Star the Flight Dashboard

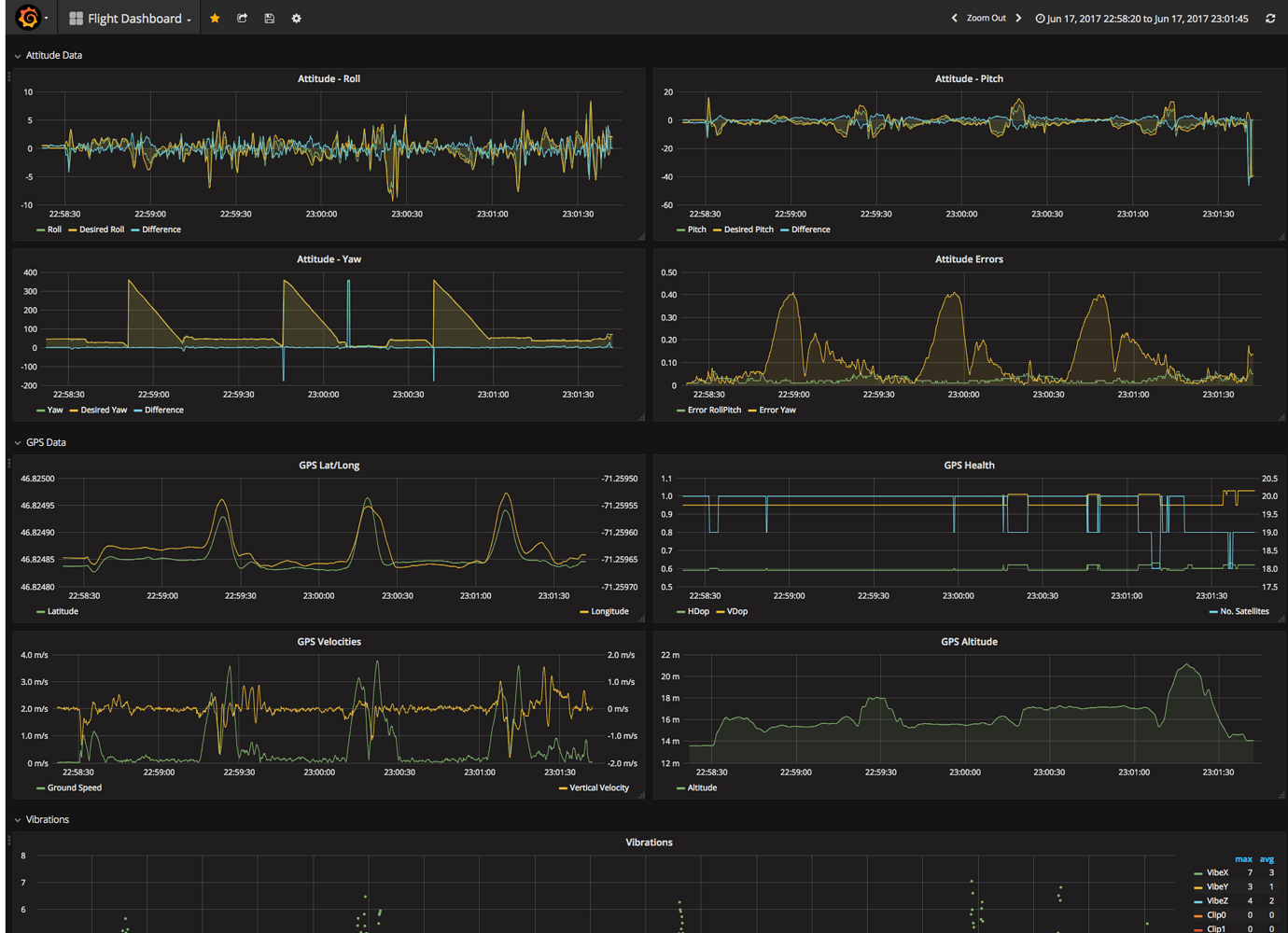(x=215, y=18)
